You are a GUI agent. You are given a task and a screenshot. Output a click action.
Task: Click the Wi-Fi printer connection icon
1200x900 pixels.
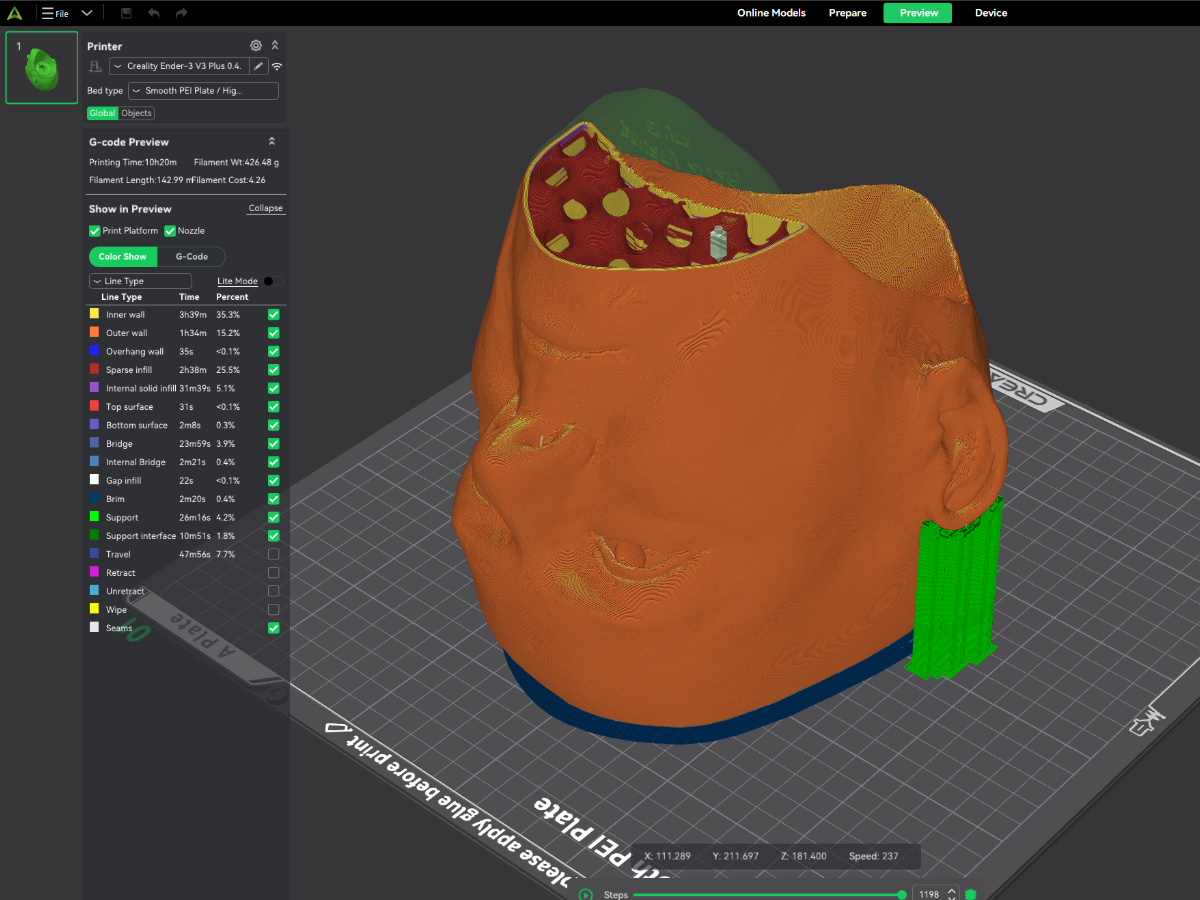tap(277, 66)
